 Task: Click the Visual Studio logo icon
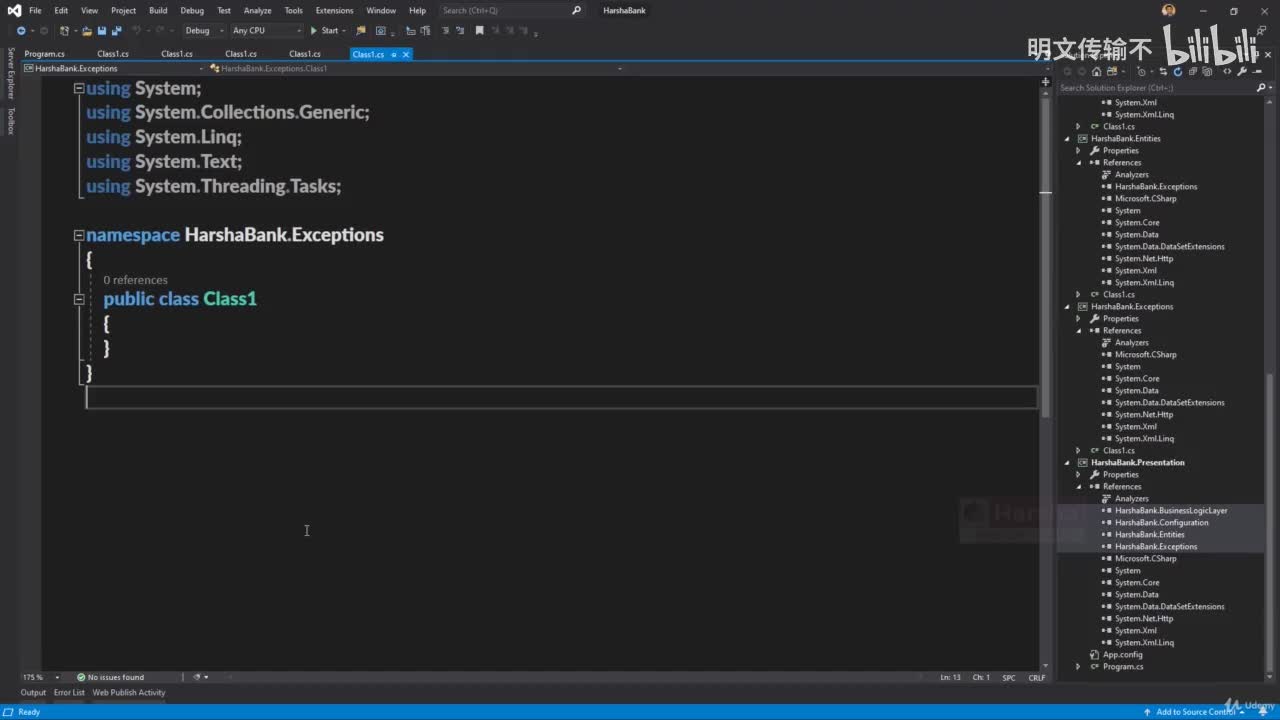(12, 10)
